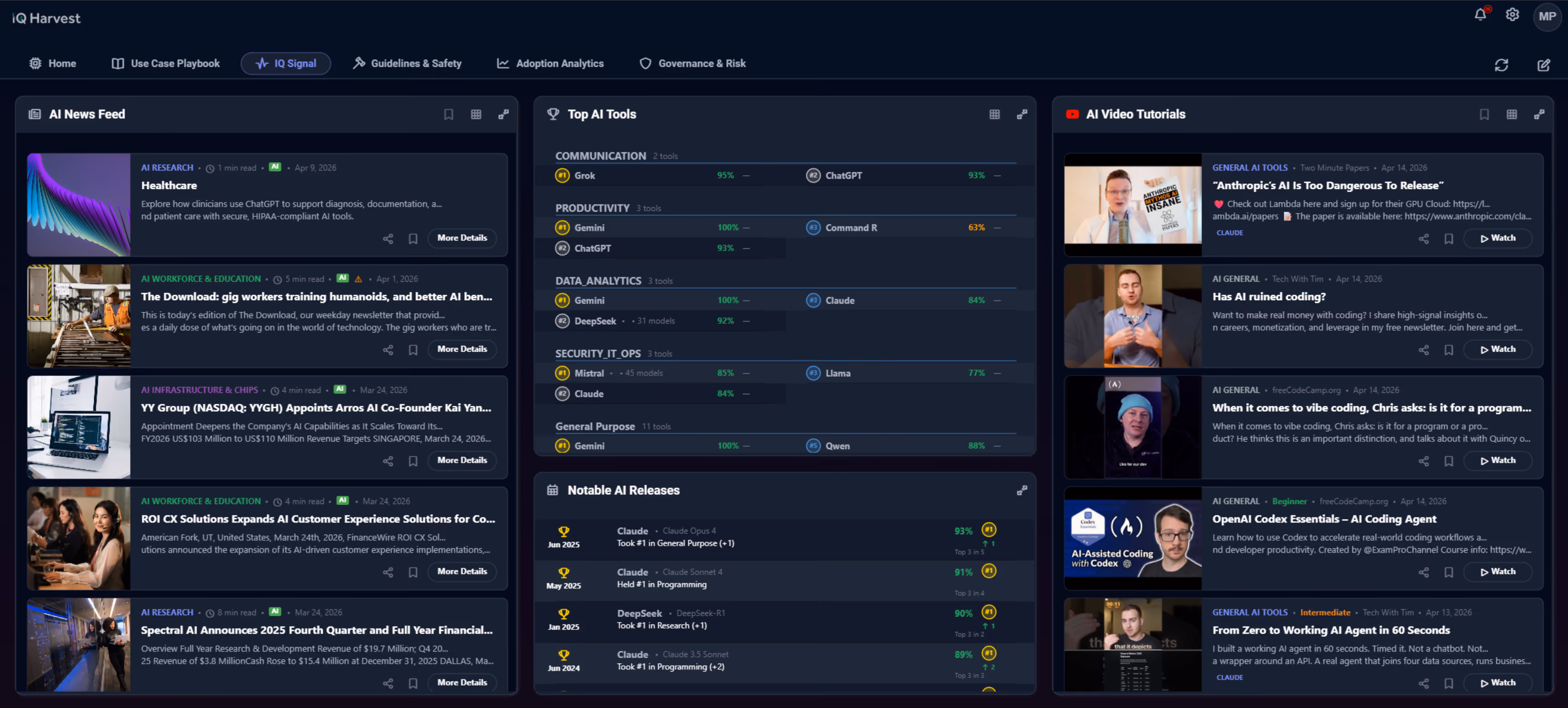The image size is (1568, 708).
Task: Expand the Notable AI Releases panel
Action: coord(1022,491)
